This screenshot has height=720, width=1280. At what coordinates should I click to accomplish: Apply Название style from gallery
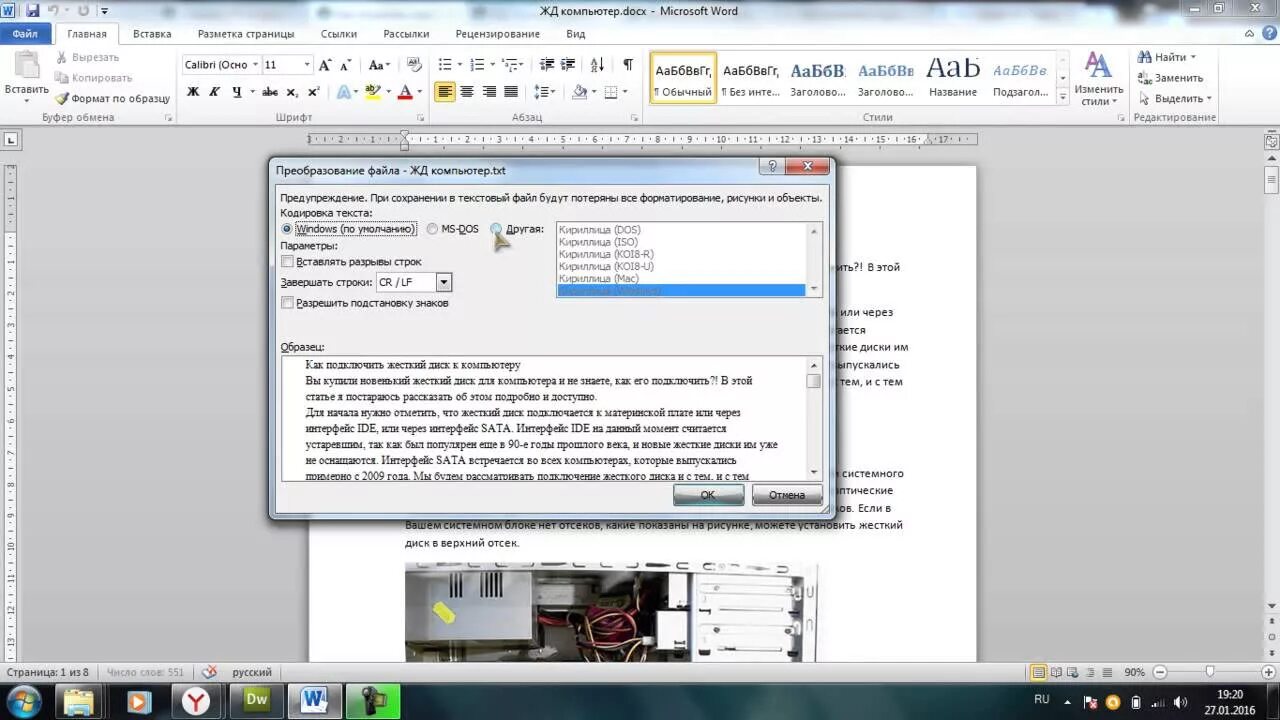coord(953,78)
